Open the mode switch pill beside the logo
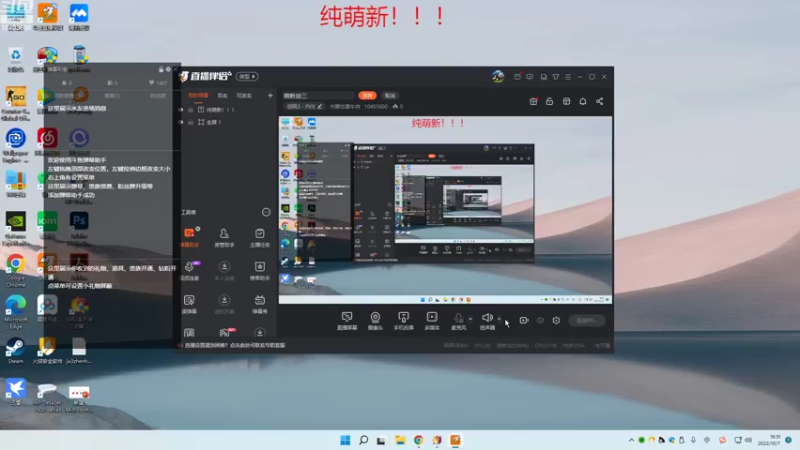This screenshot has width=800, height=450. pyautogui.click(x=247, y=77)
